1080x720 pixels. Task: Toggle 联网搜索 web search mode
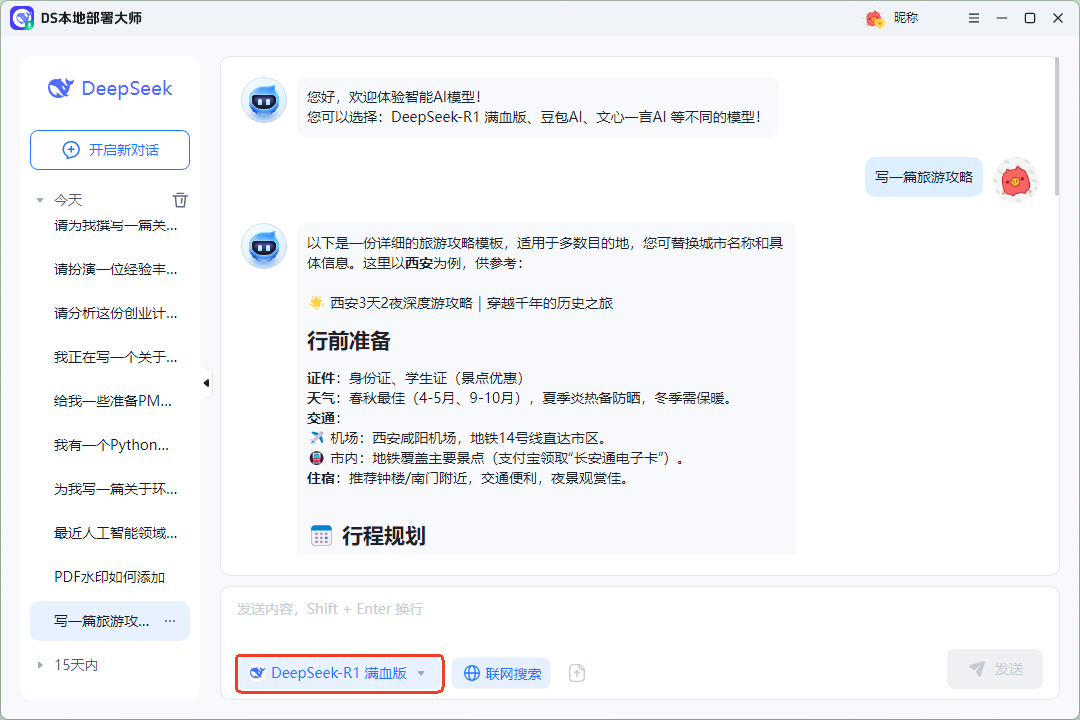(x=501, y=673)
